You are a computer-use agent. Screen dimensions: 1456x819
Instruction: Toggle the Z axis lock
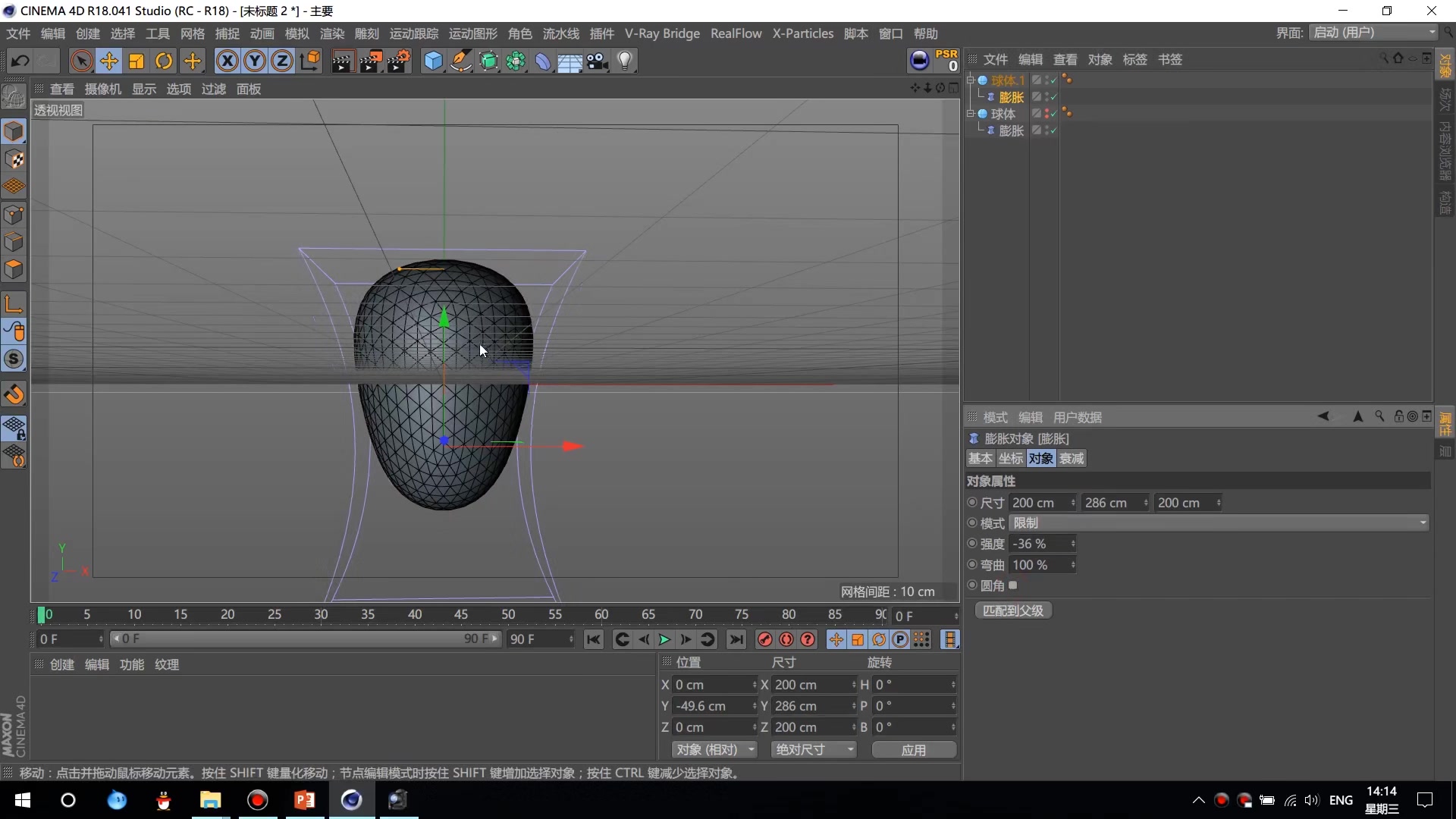281,61
